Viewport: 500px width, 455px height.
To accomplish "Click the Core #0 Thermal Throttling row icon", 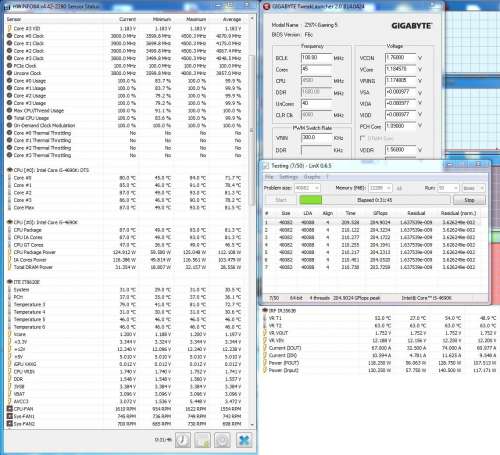I will pyautogui.click(x=10, y=133).
